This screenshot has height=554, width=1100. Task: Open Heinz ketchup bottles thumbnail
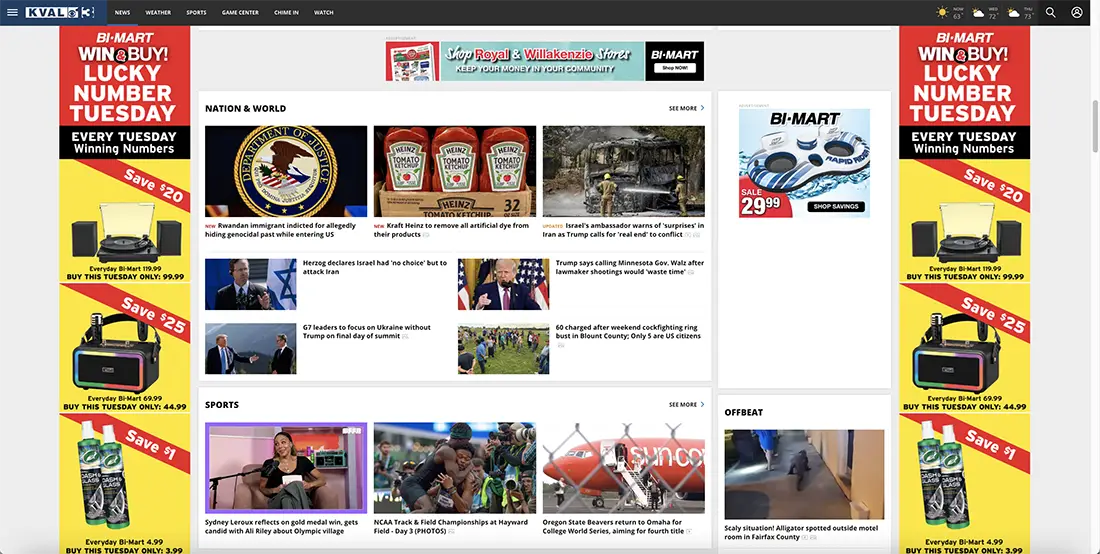pos(455,171)
